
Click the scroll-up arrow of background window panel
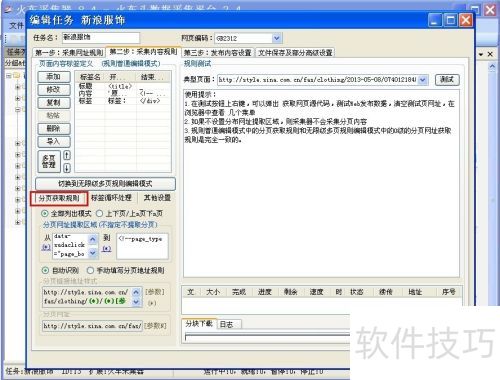pos(492,67)
